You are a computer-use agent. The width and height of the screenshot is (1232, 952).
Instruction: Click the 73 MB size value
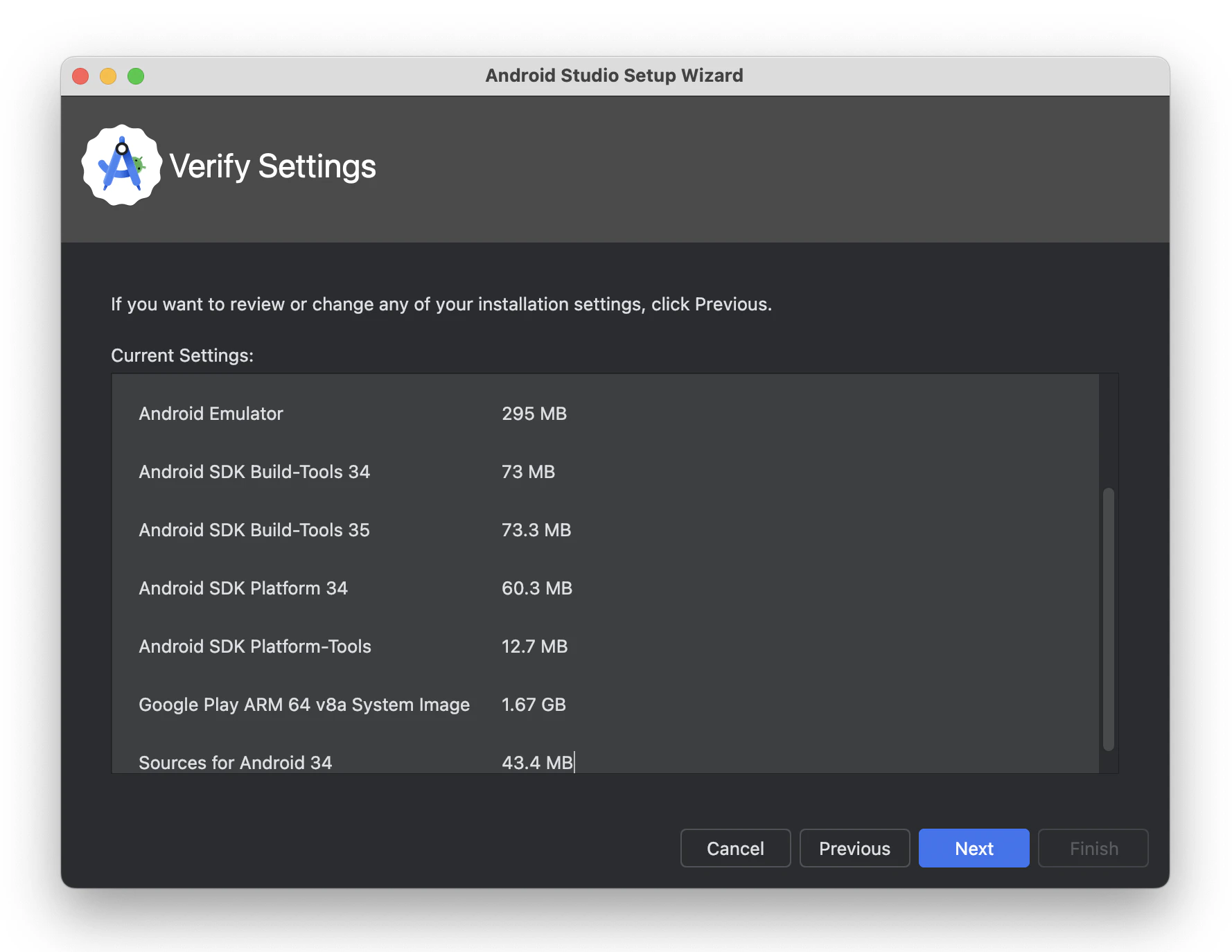528,472
